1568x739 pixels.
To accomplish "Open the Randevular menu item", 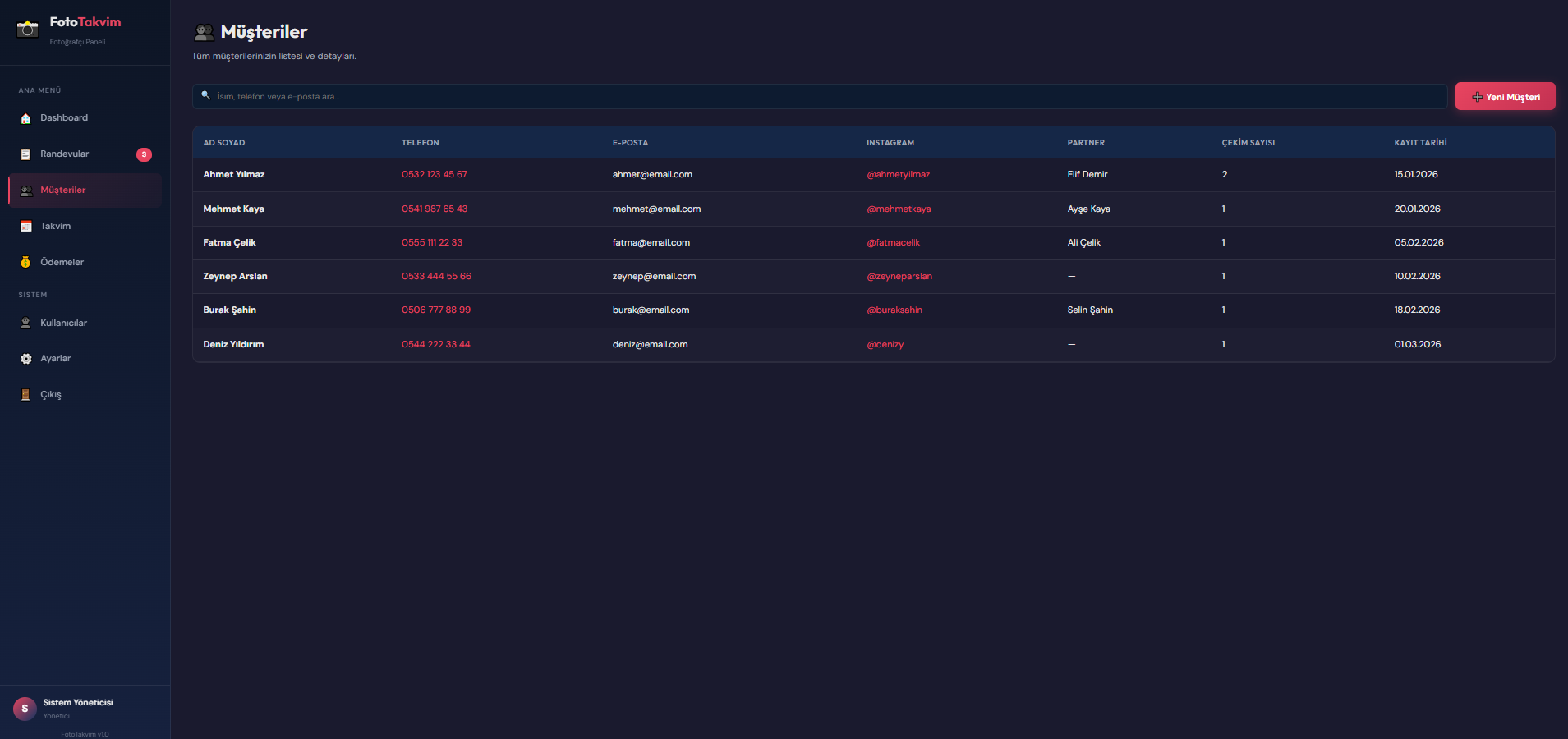I will pyautogui.click(x=65, y=154).
